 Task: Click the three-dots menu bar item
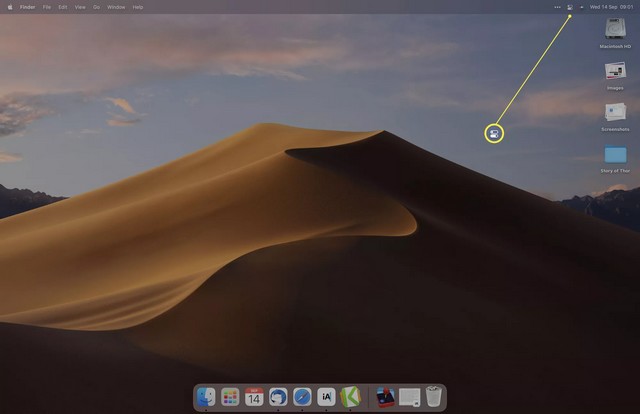pos(557,7)
